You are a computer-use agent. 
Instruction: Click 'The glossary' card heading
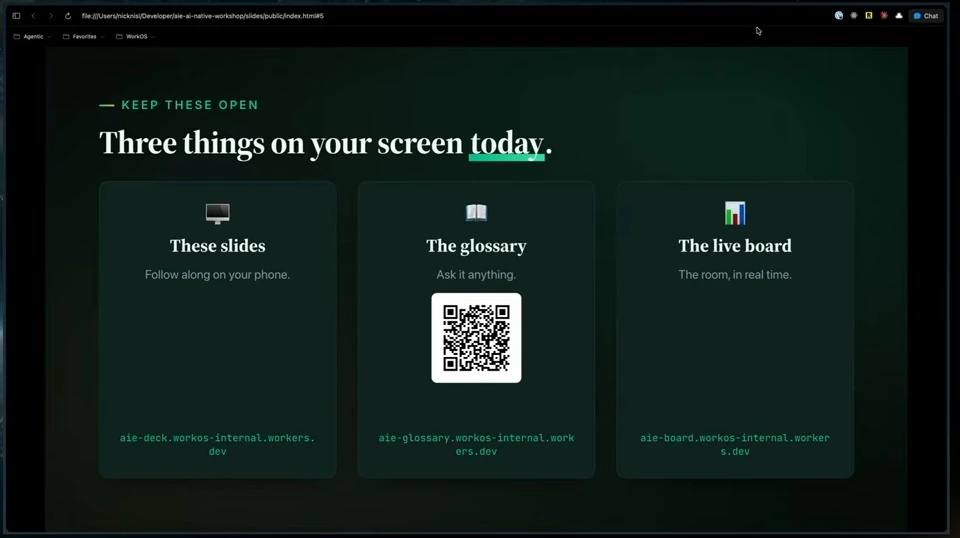476,246
